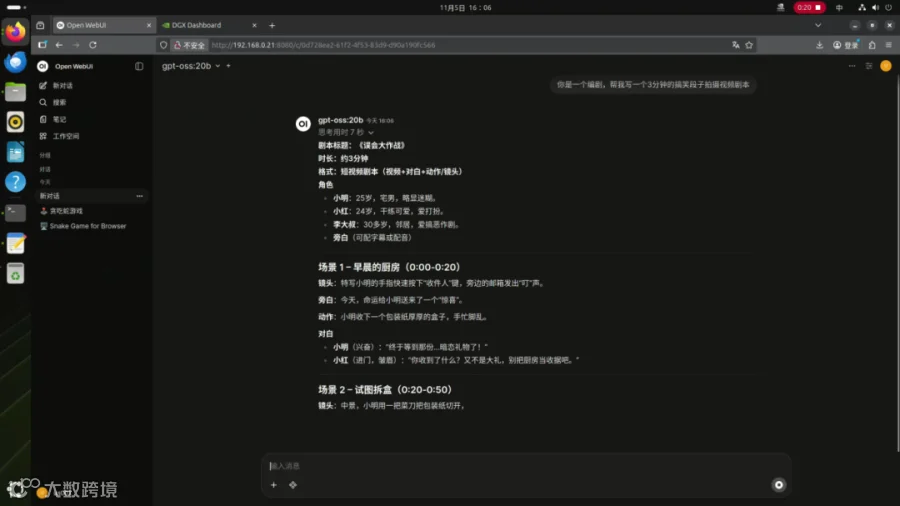Click the Activities indicator at top left
The width and height of the screenshot is (900, 506).
tap(16, 7)
